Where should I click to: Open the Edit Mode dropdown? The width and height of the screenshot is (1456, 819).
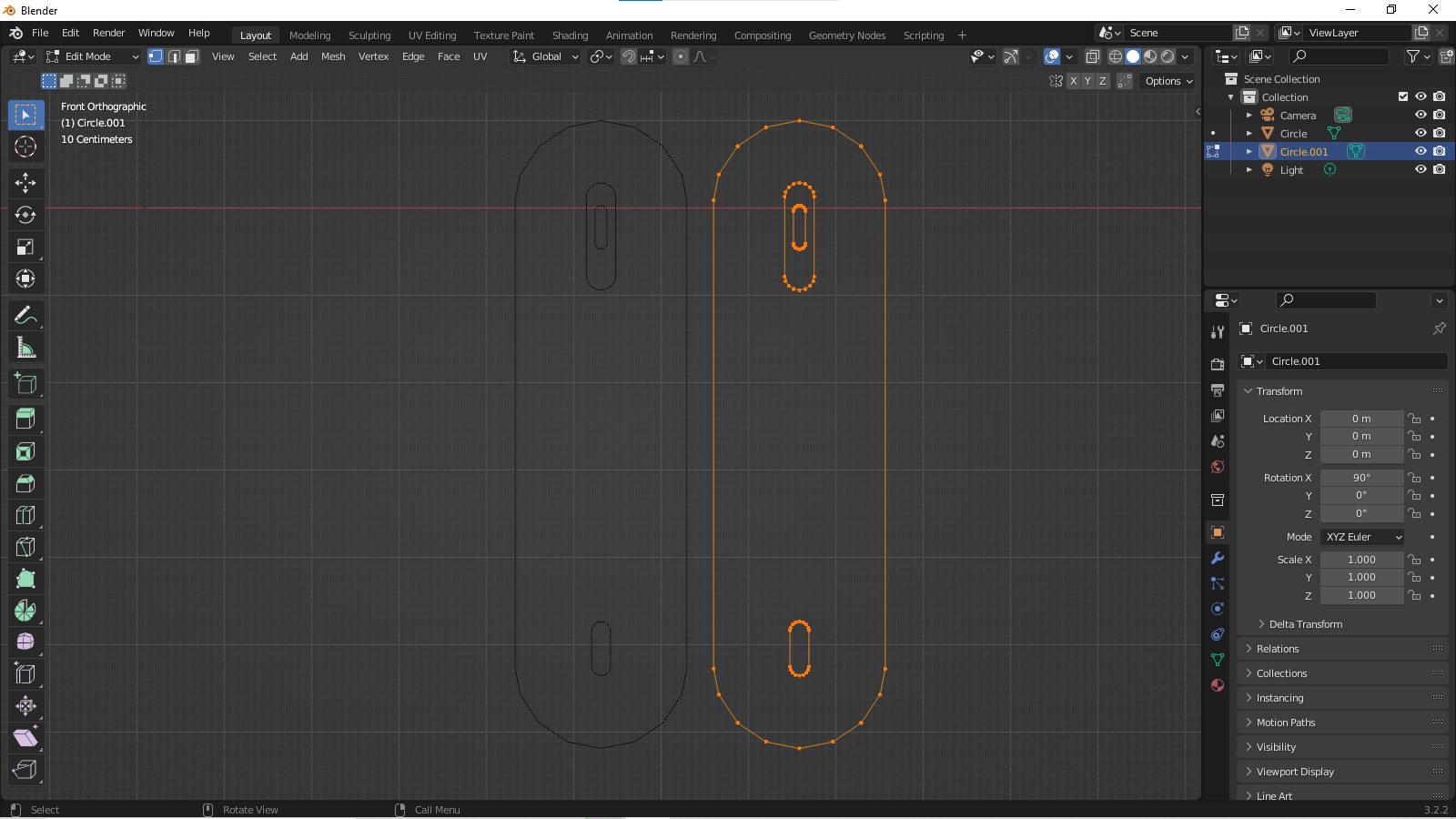pyautogui.click(x=93, y=56)
